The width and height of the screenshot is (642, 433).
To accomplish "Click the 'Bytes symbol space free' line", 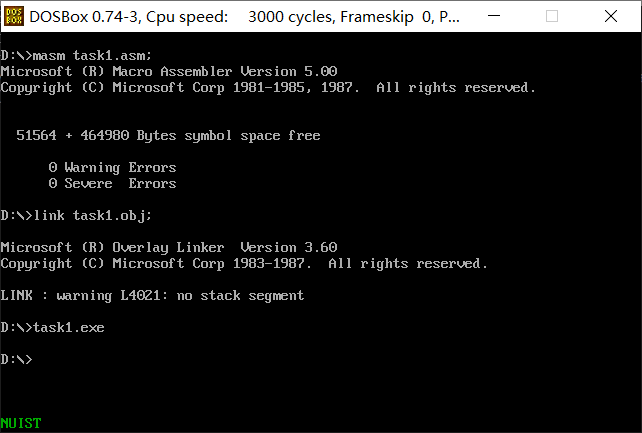I will pos(168,135).
